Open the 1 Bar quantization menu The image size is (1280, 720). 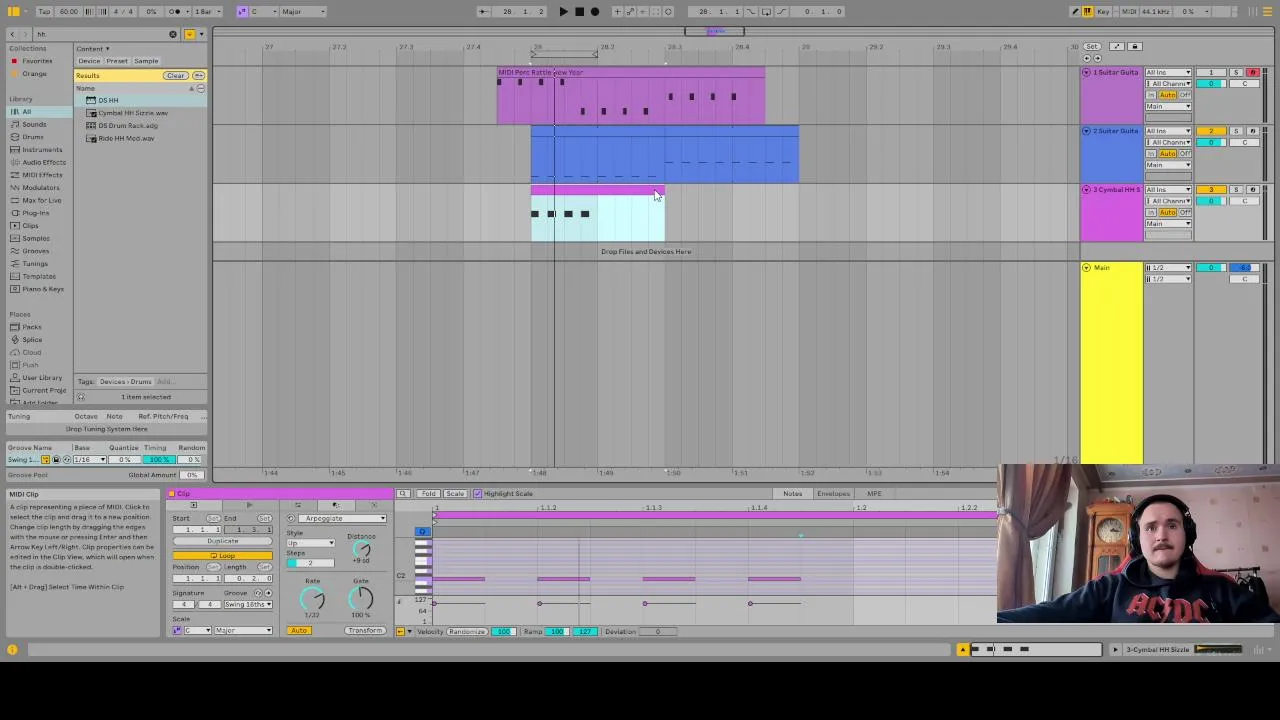(x=205, y=12)
